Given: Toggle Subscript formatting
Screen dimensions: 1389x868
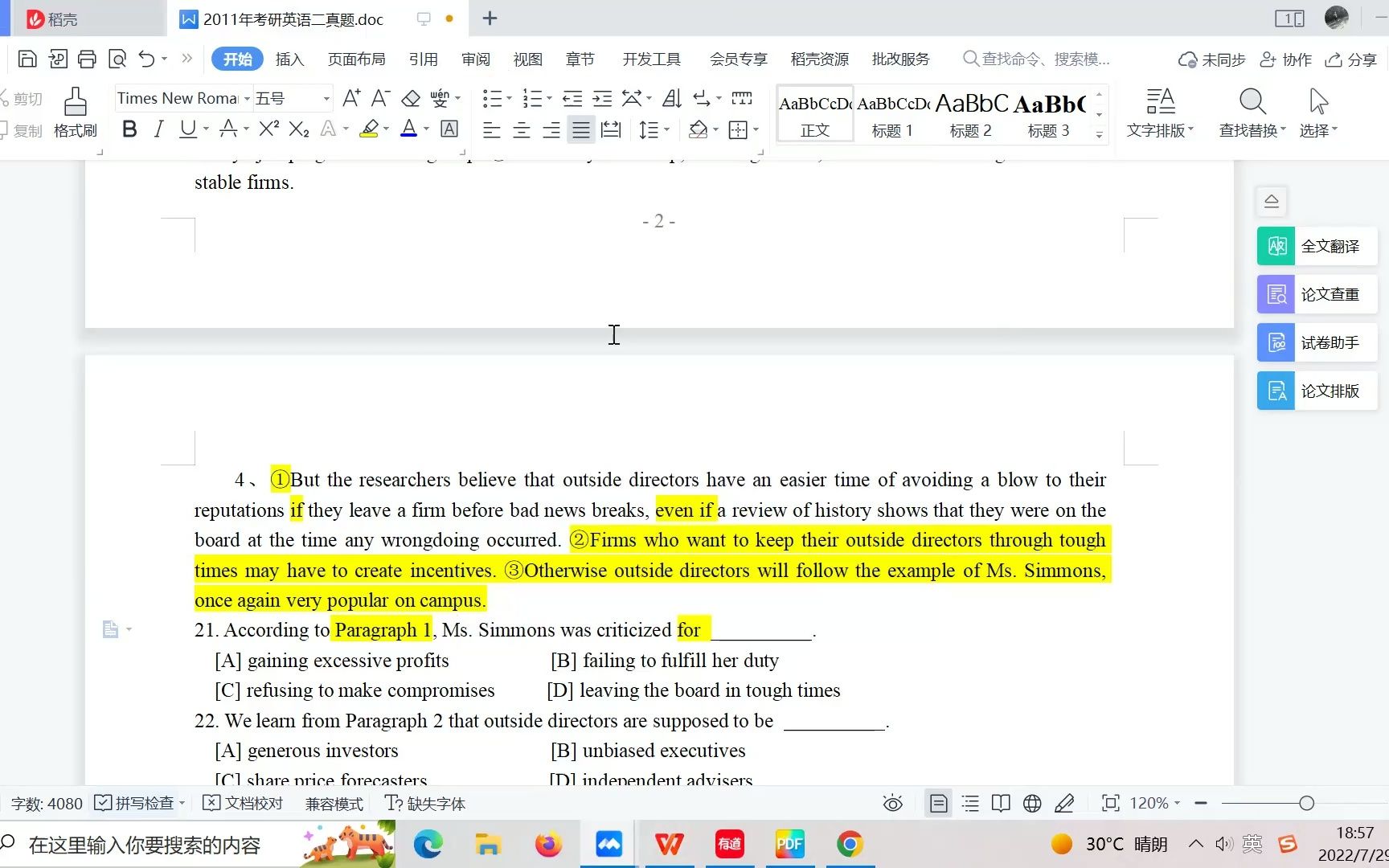Looking at the screenshot, I should pos(299,129).
